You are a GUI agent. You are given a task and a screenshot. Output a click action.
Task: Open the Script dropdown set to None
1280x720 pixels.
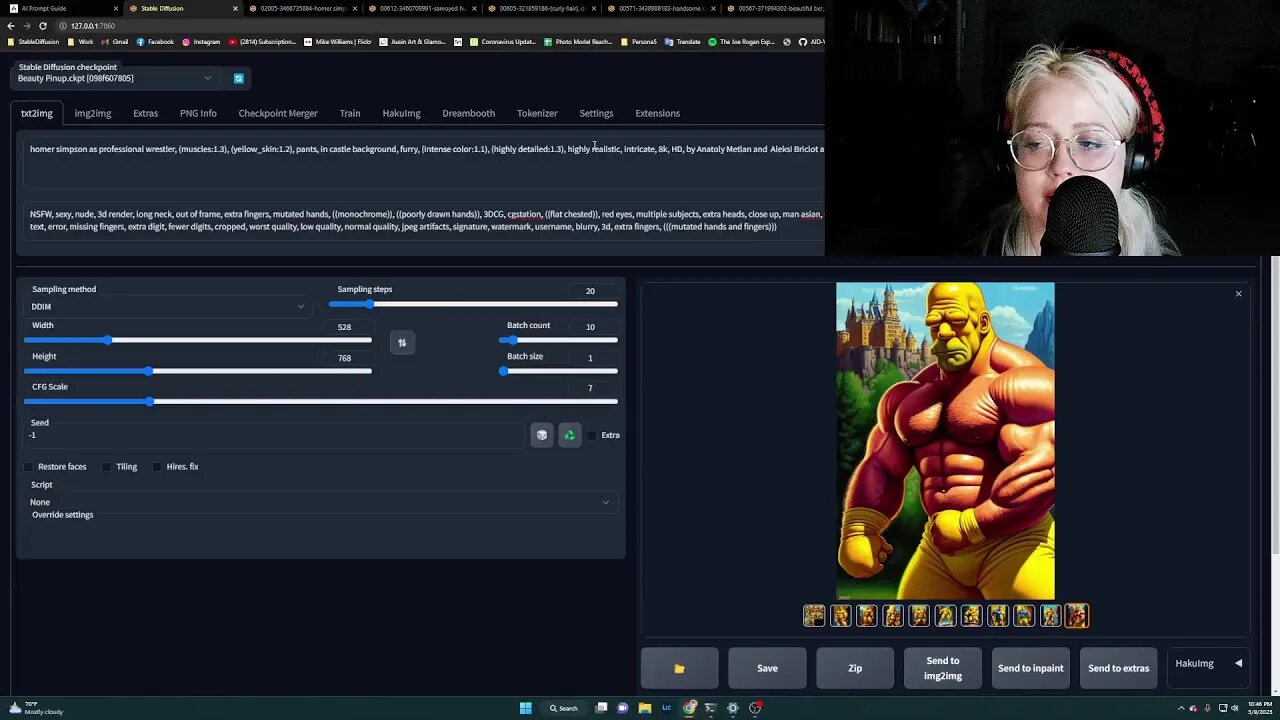click(320, 502)
